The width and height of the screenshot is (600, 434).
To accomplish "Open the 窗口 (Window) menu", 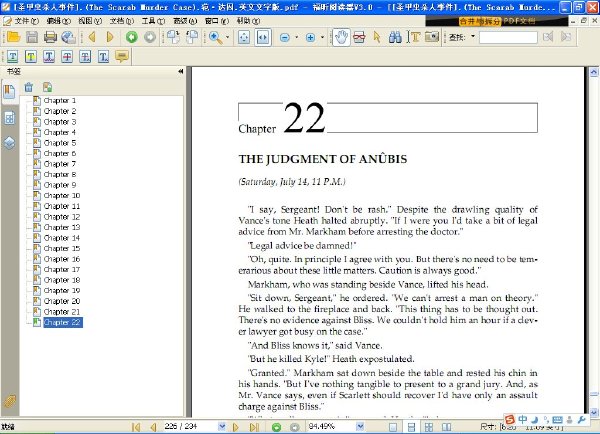I will (217, 21).
